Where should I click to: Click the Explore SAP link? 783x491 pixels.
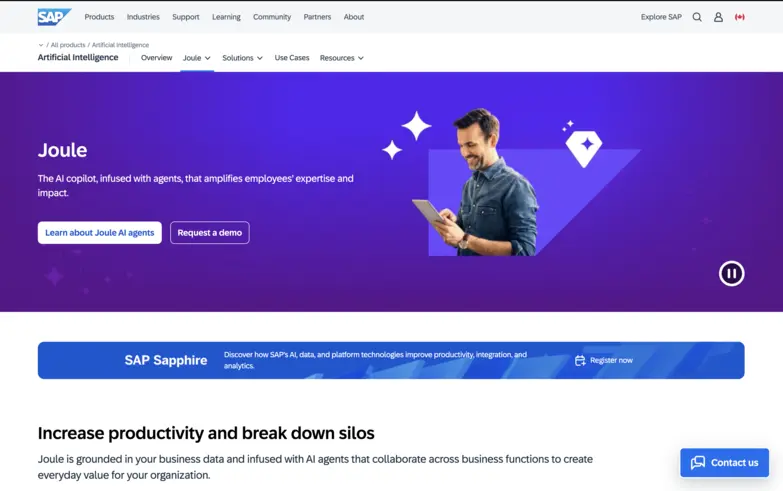[x=661, y=17]
